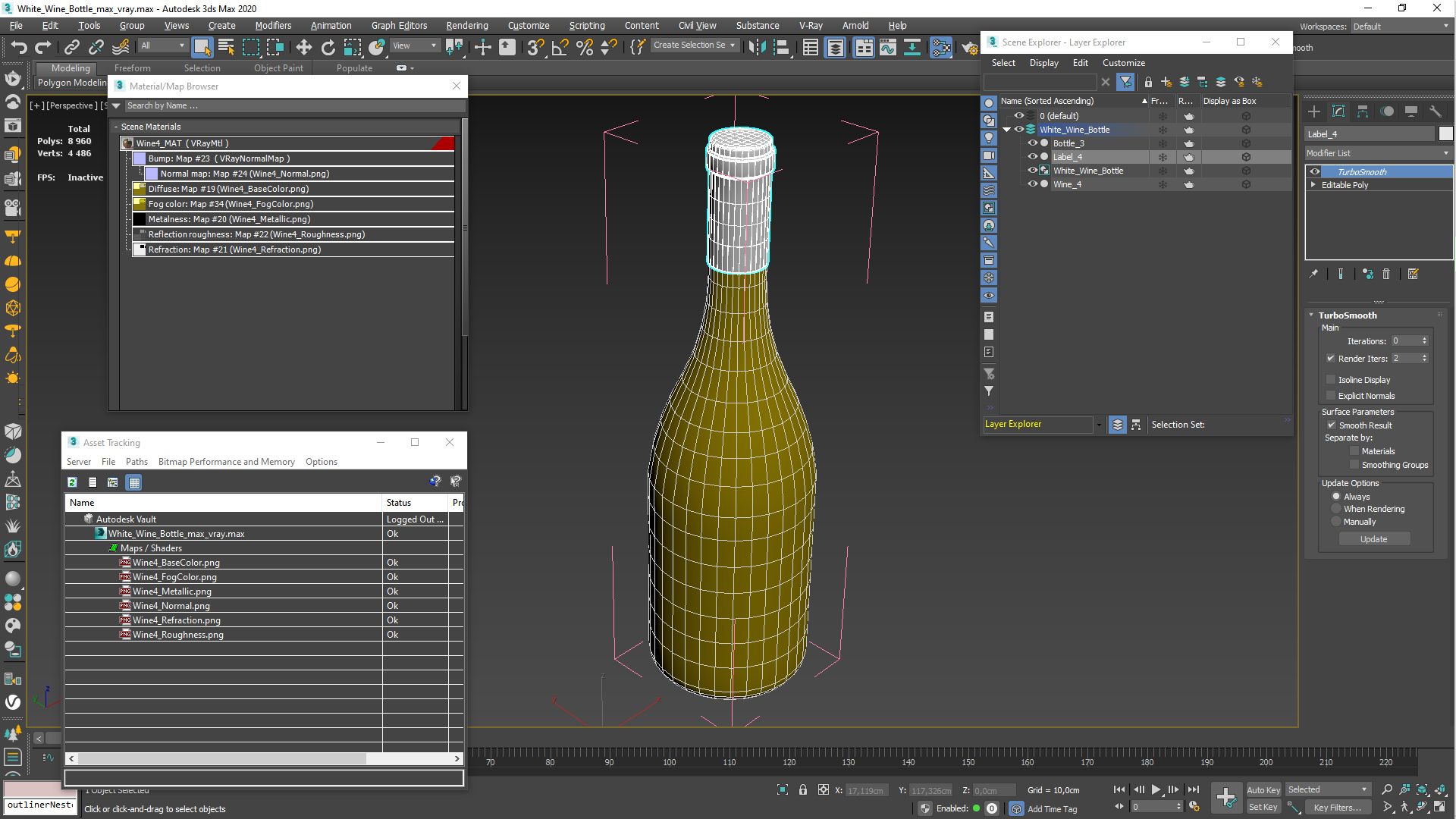This screenshot has height=819, width=1456.
Task: Click the Mirror tool icon
Action: pos(757,48)
